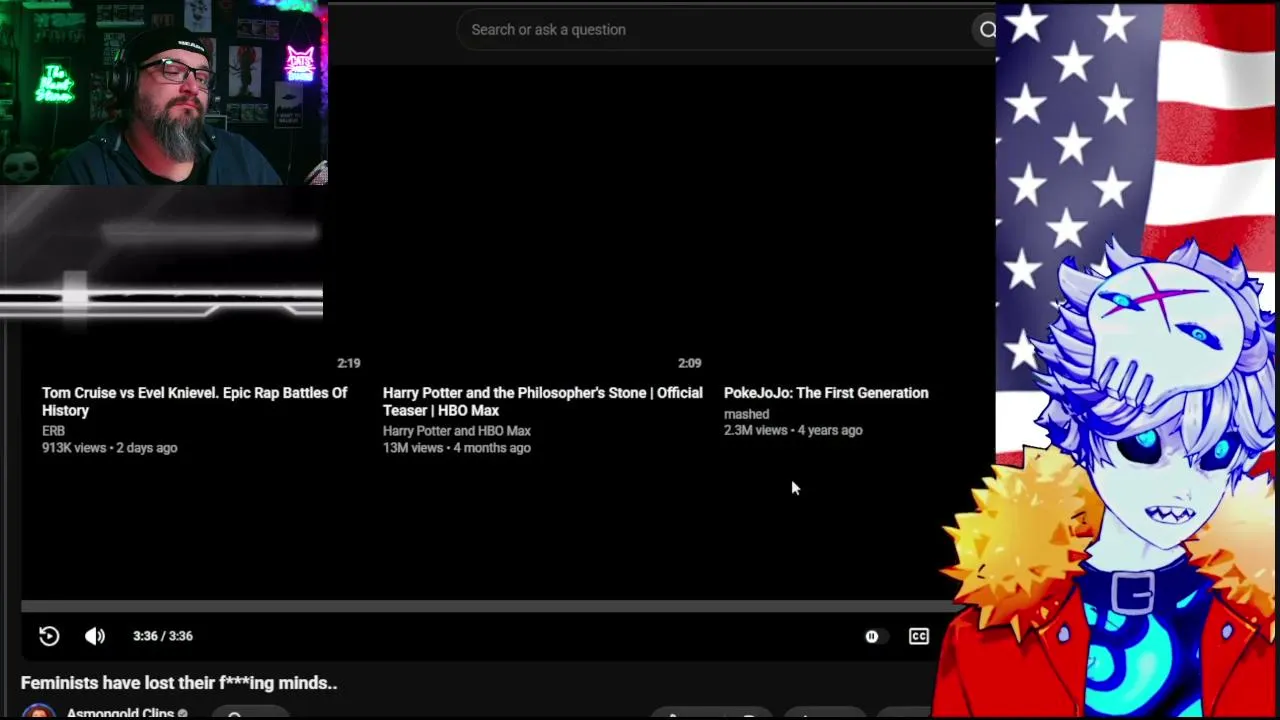
Task: Click the 2:09 duration badge
Action: (x=689, y=363)
